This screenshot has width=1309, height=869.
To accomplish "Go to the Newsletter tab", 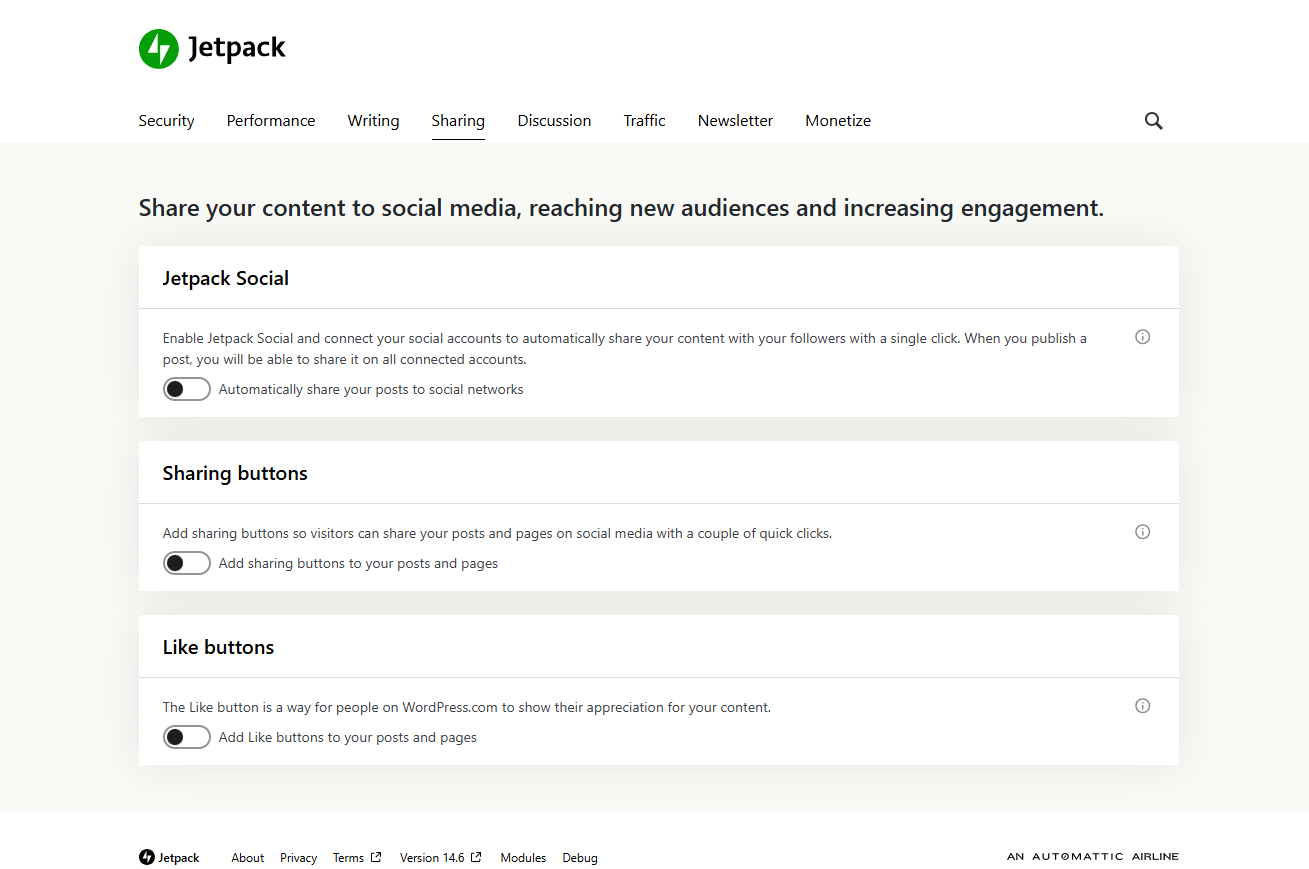I will (735, 120).
